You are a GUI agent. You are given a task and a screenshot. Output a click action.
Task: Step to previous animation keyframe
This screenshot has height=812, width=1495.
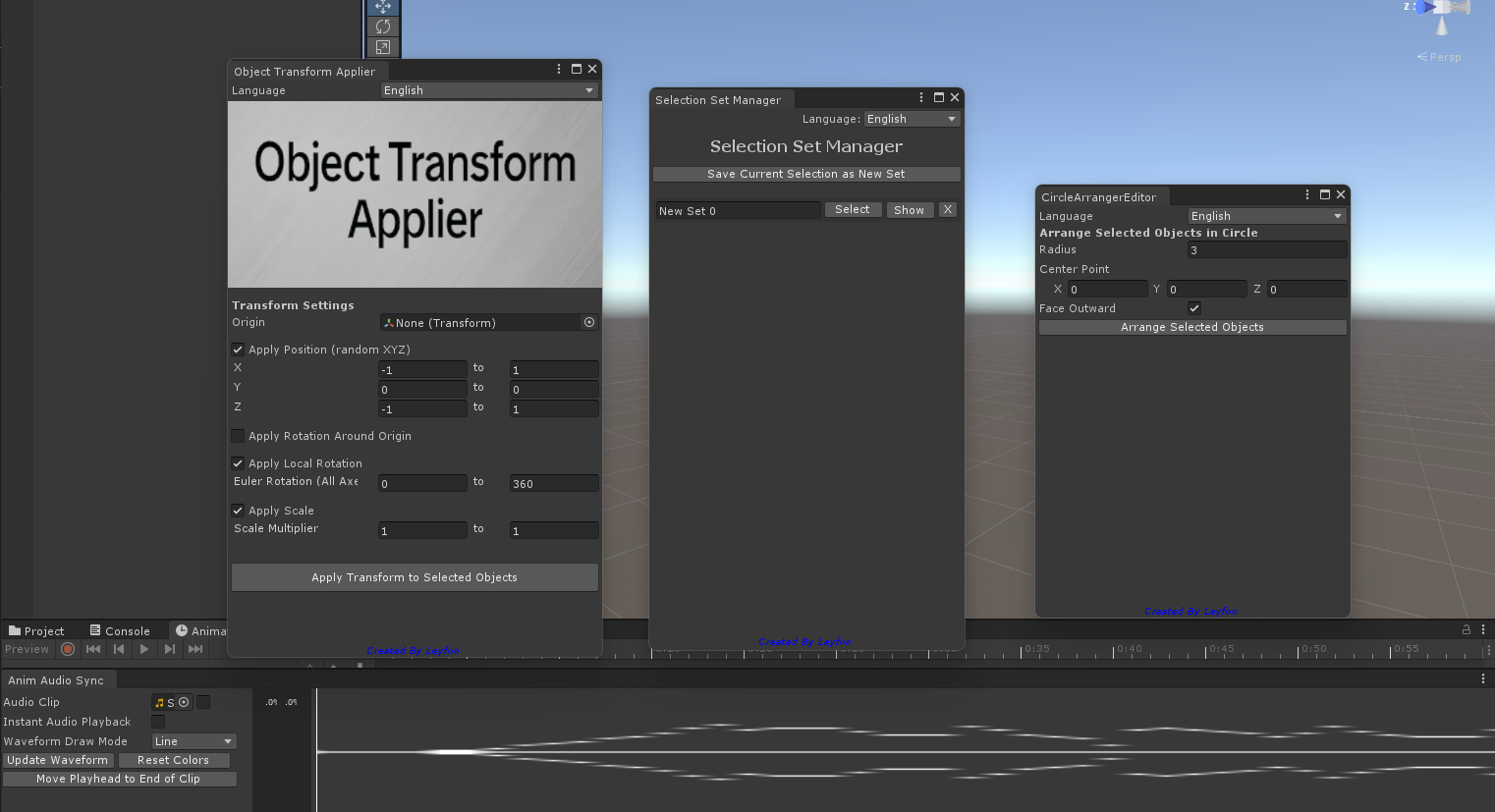(x=119, y=649)
